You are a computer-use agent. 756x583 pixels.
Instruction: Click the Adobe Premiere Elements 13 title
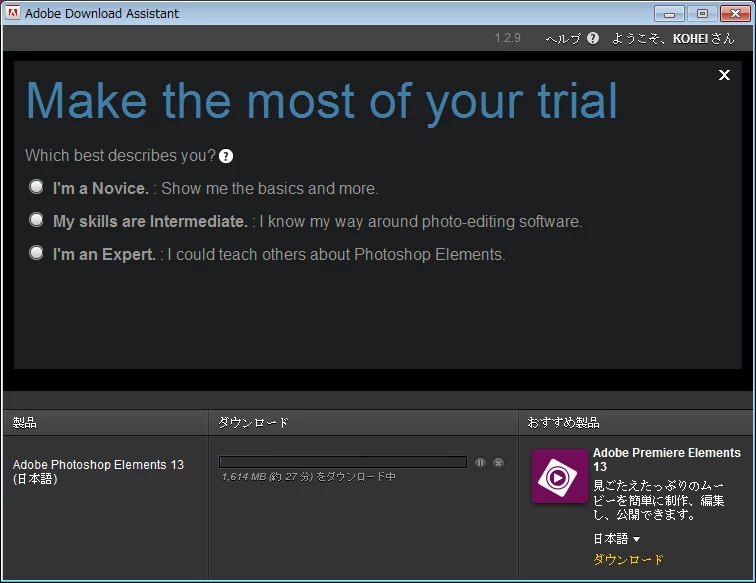666,460
